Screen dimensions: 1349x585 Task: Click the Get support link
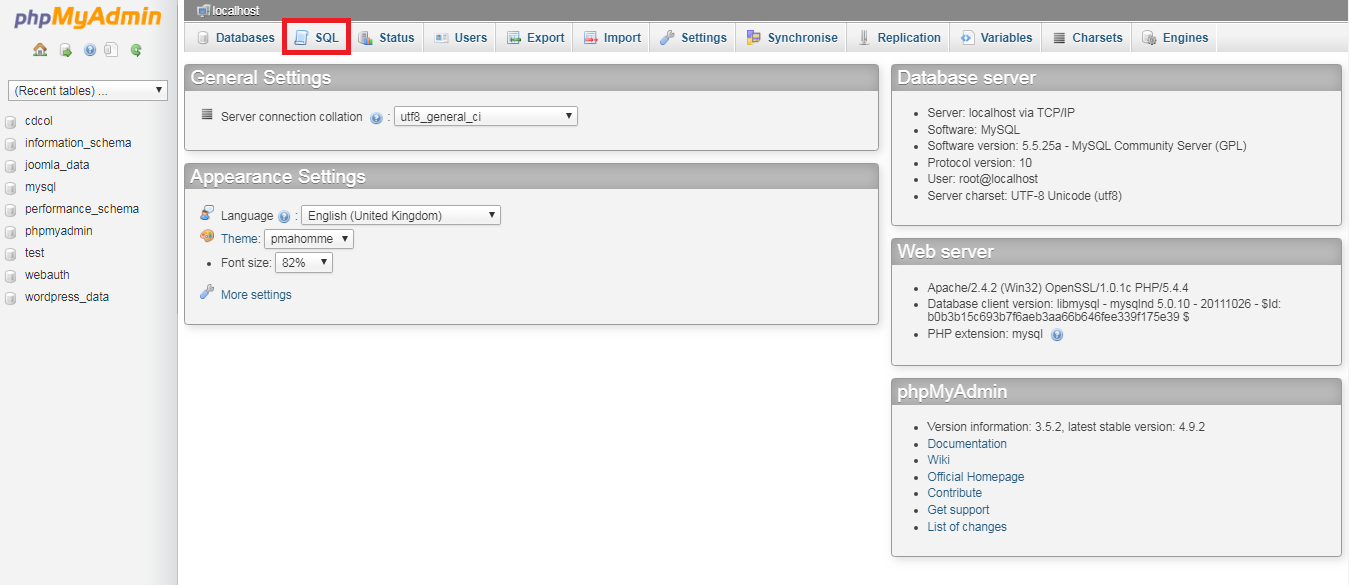958,510
